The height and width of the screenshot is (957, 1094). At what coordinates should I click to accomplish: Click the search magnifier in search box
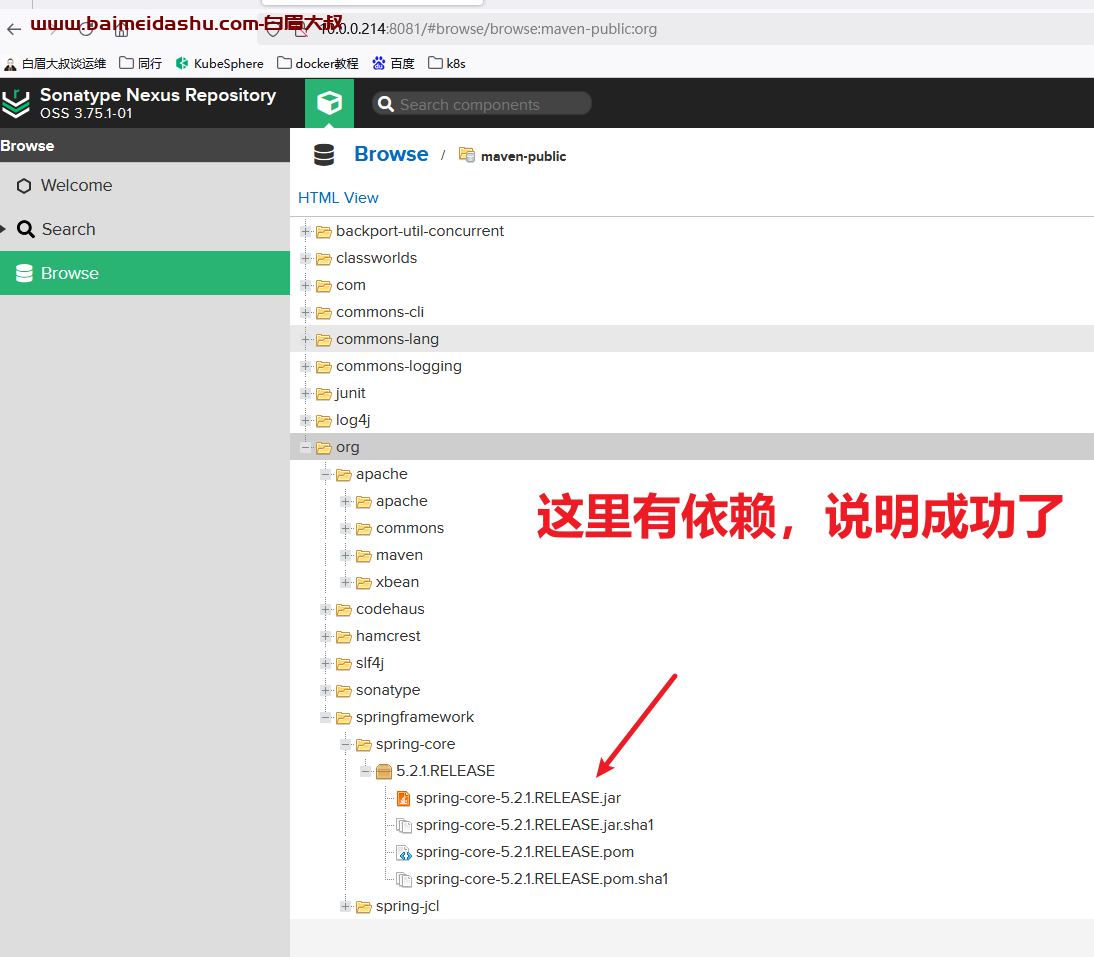point(385,104)
